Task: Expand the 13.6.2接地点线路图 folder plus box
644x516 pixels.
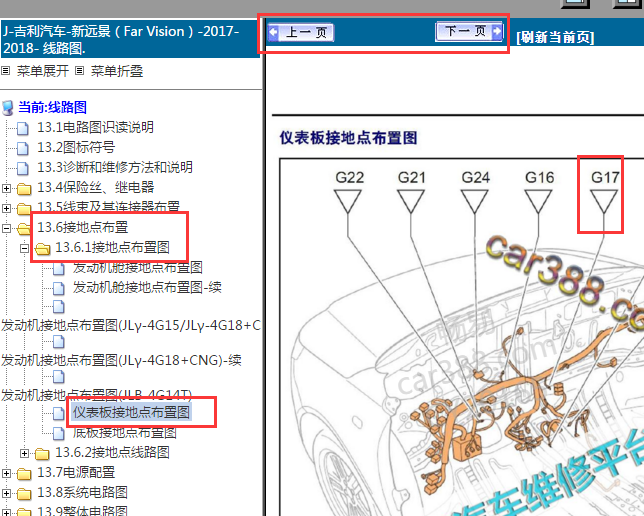Action: pos(25,453)
